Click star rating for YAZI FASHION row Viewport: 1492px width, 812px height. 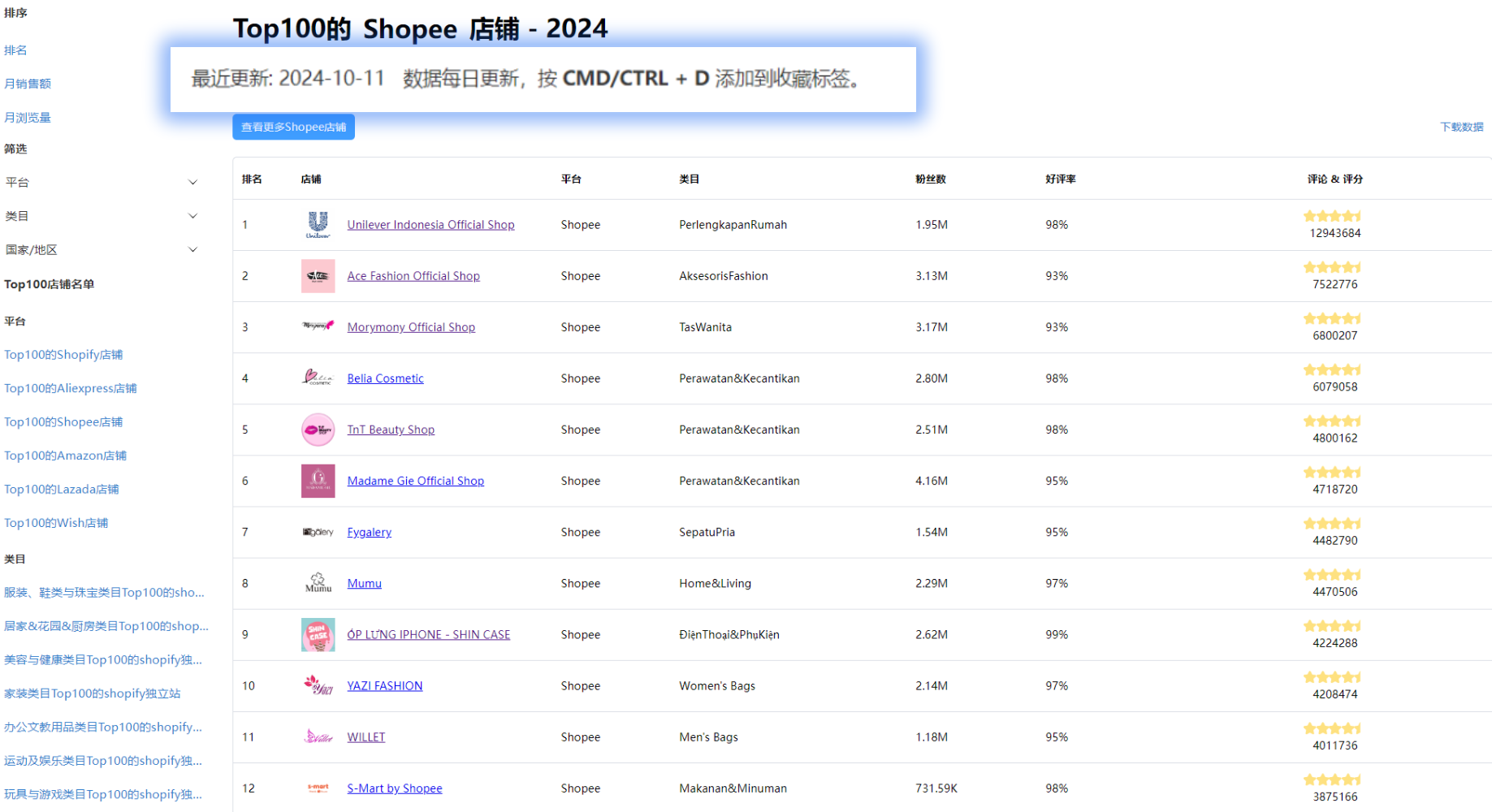[1332, 676]
